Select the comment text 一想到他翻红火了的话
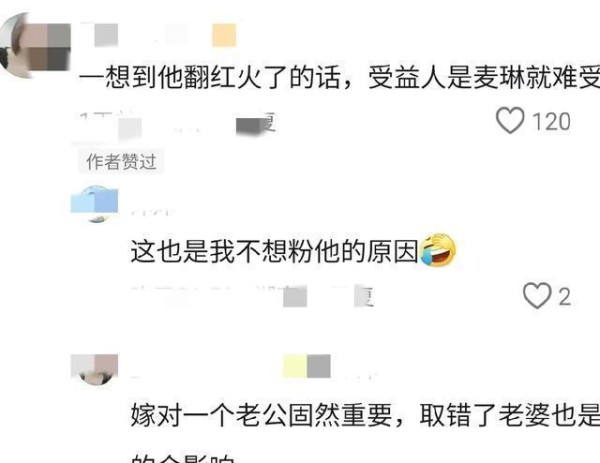This screenshot has width=600, height=463. pos(209,78)
